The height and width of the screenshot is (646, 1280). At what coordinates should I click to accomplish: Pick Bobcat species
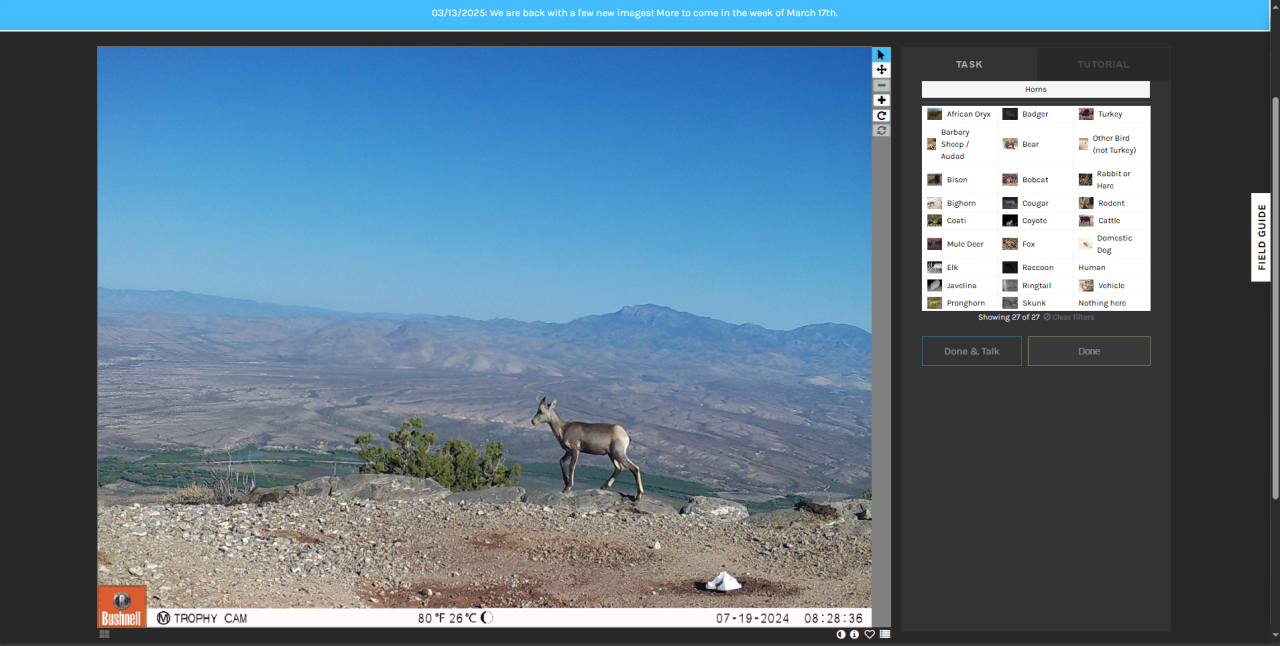point(1036,180)
